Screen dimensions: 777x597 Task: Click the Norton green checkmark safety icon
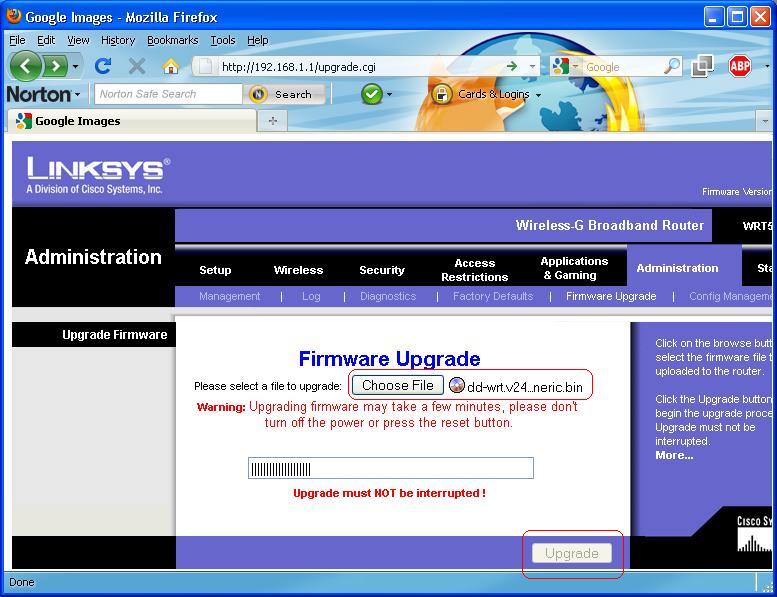point(372,94)
